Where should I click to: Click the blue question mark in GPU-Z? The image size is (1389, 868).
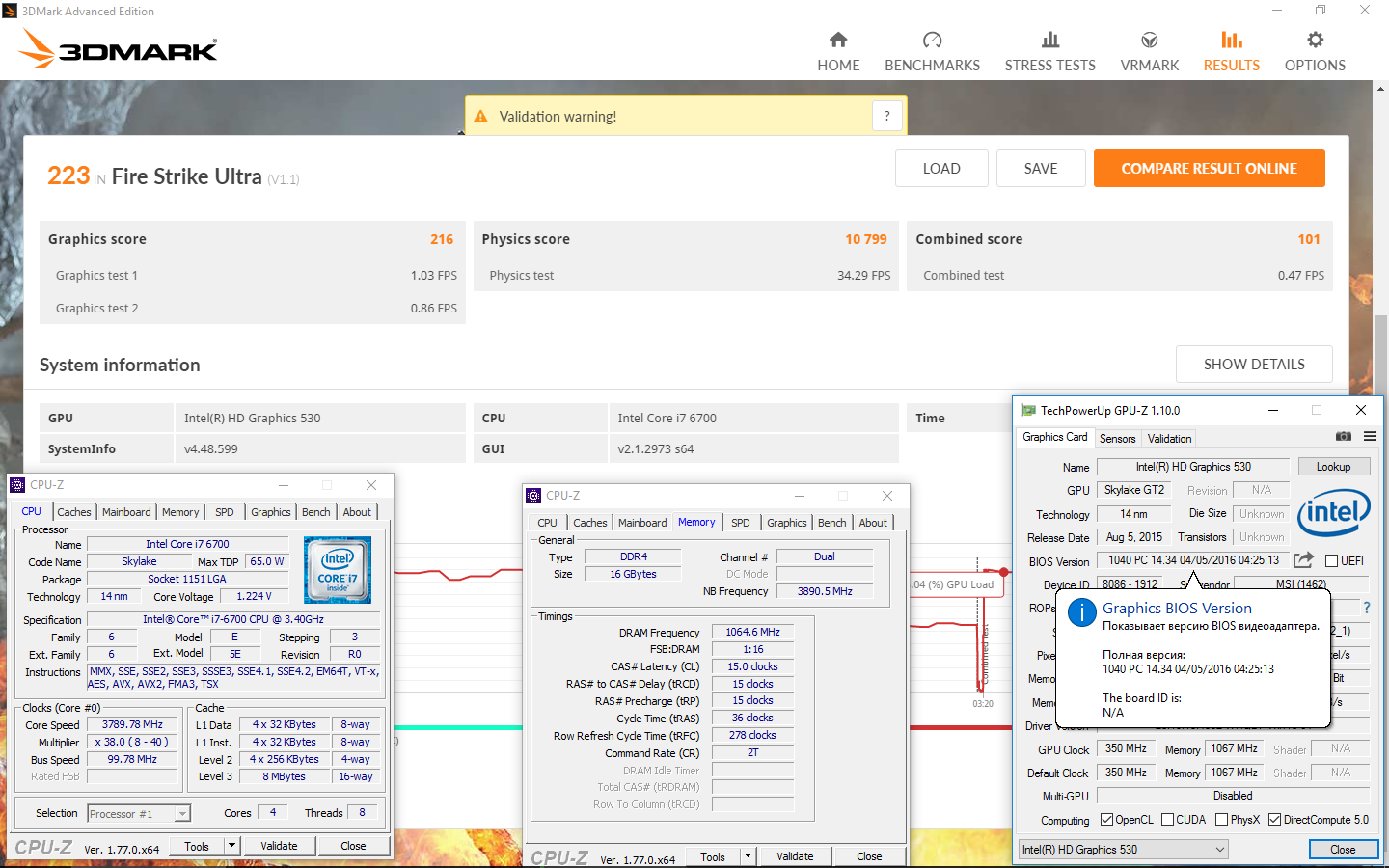(x=1366, y=608)
